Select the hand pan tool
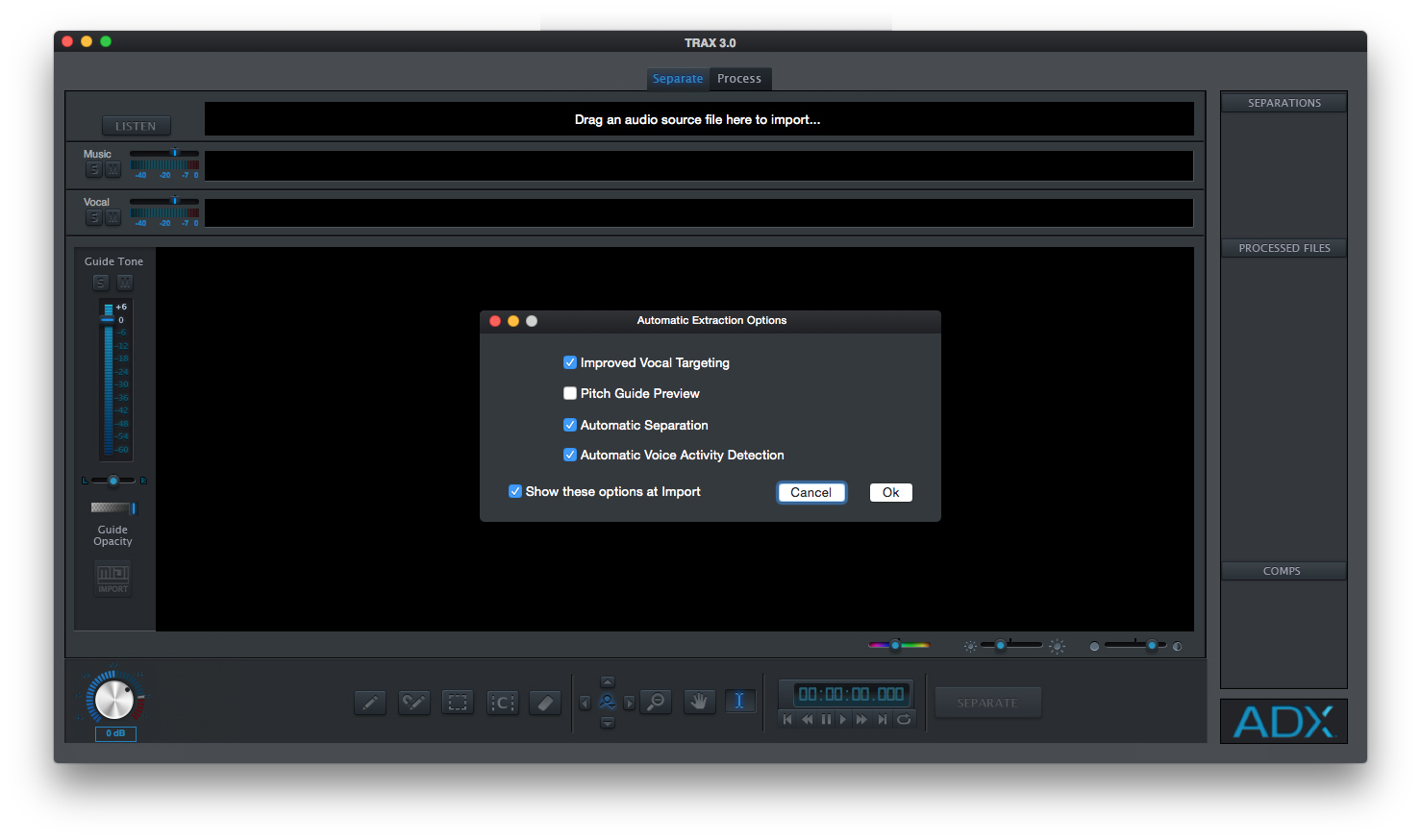Viewport: 1421px width, 840px height. click(699, 702)
